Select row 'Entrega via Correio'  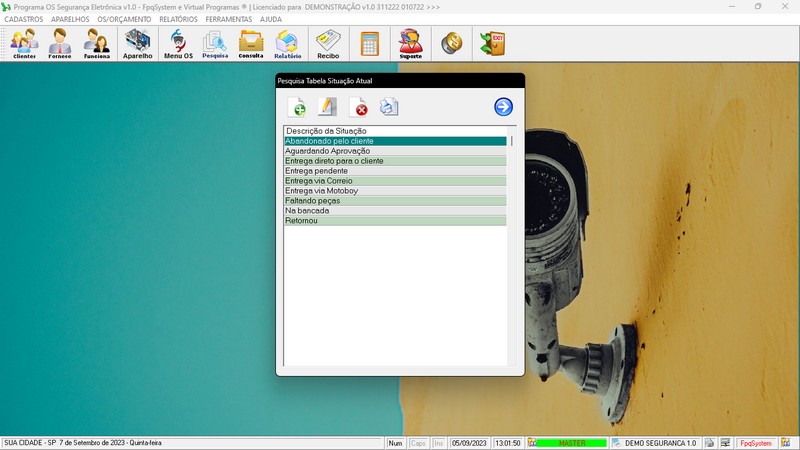tap(395, 181)
